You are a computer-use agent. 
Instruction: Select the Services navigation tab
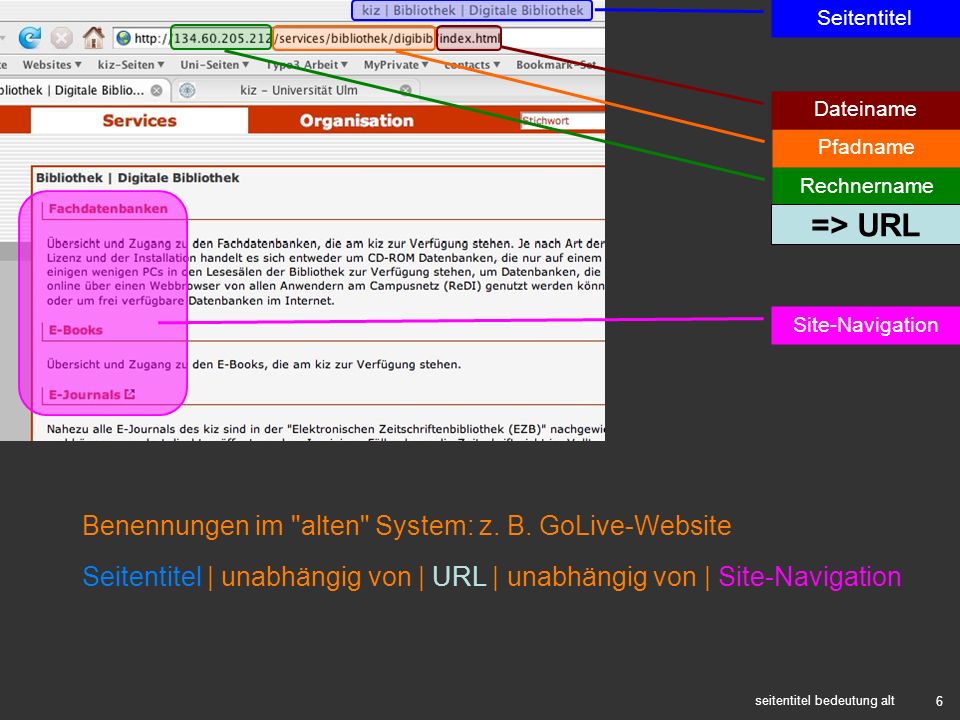click(140, 121)
